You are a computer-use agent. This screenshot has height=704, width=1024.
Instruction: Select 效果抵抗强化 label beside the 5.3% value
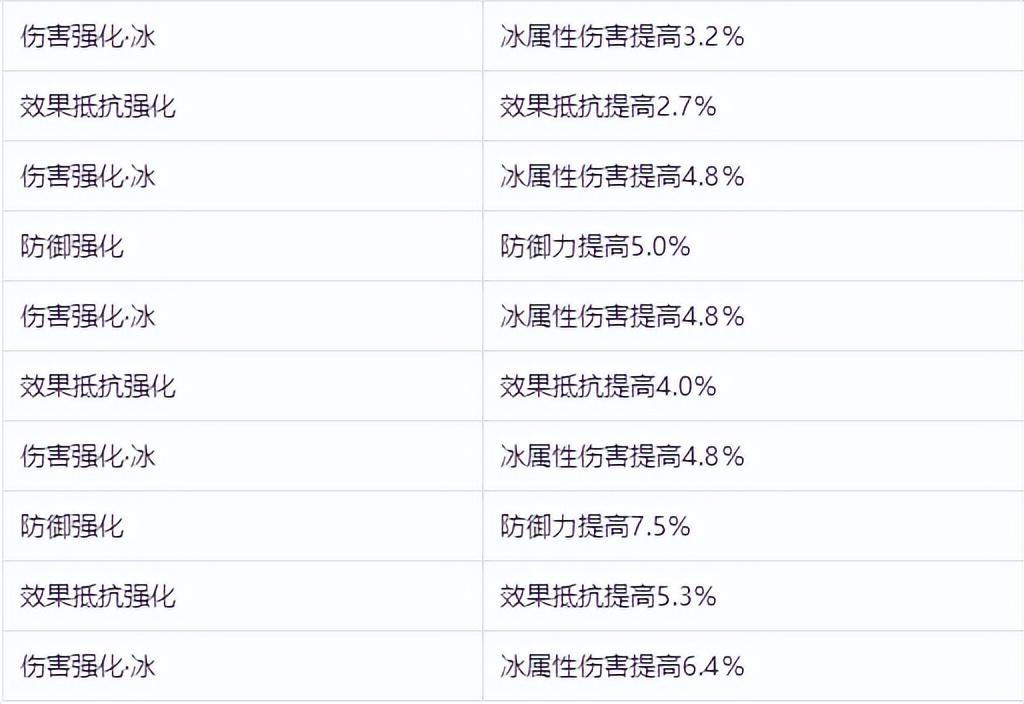click(97, 596)
